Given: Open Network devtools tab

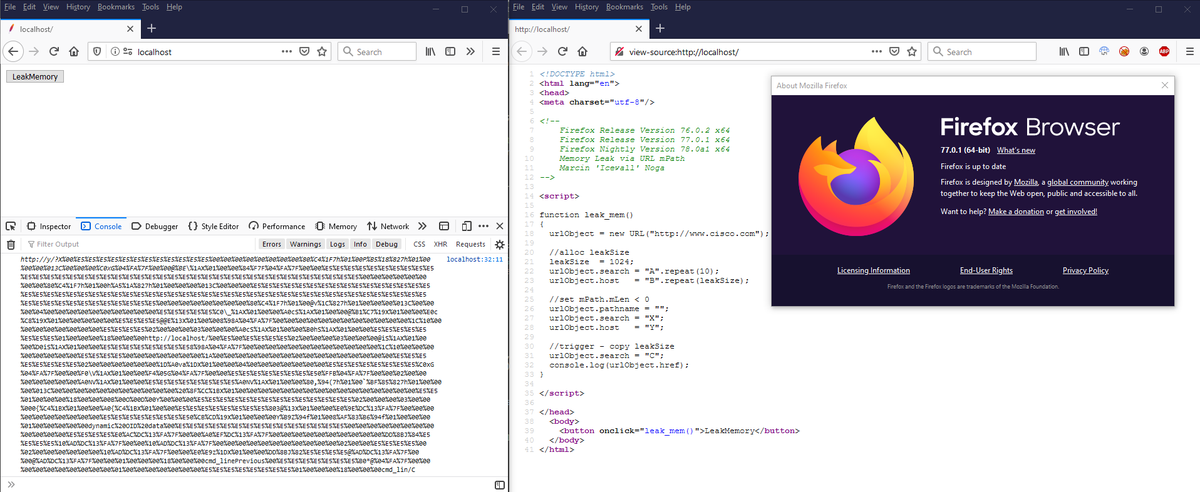Looking at the screenshot, I should 388,226.
